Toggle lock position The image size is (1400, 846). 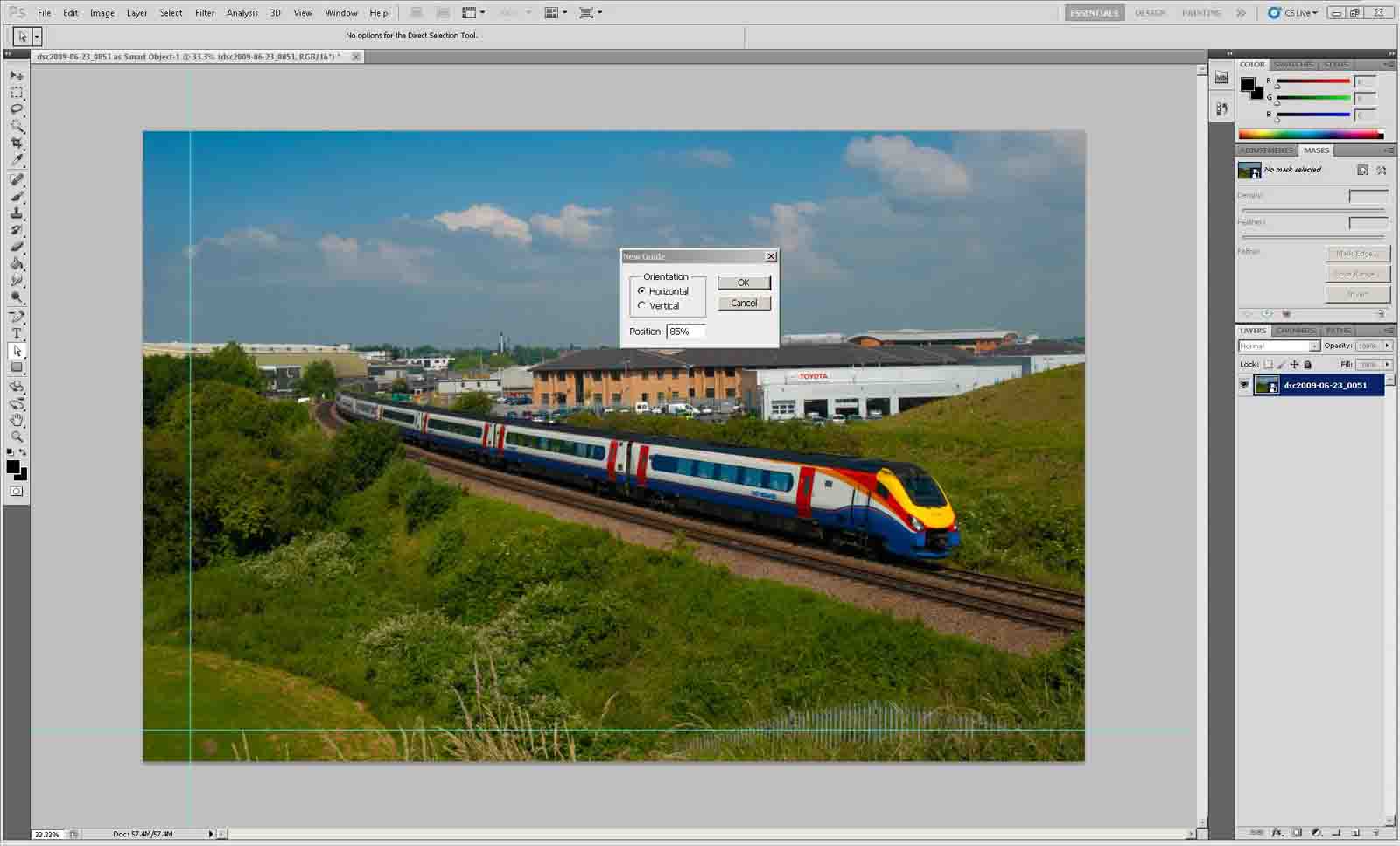coord(1295,365)
